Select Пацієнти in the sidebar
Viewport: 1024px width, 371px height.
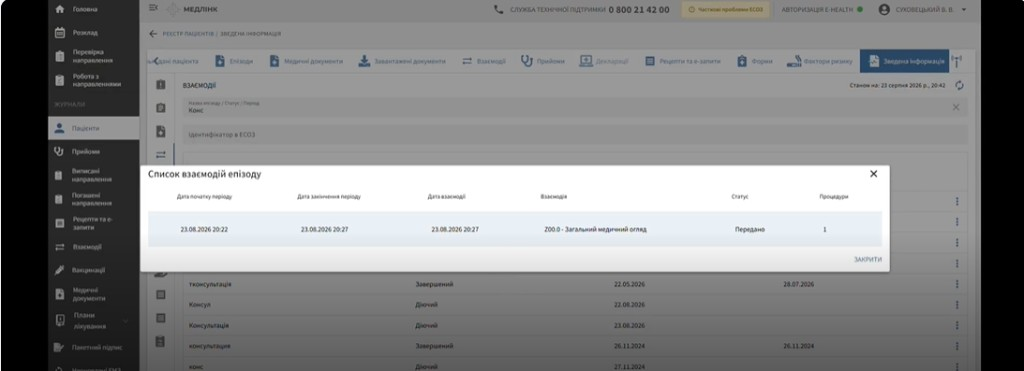[x=93, y=128]
